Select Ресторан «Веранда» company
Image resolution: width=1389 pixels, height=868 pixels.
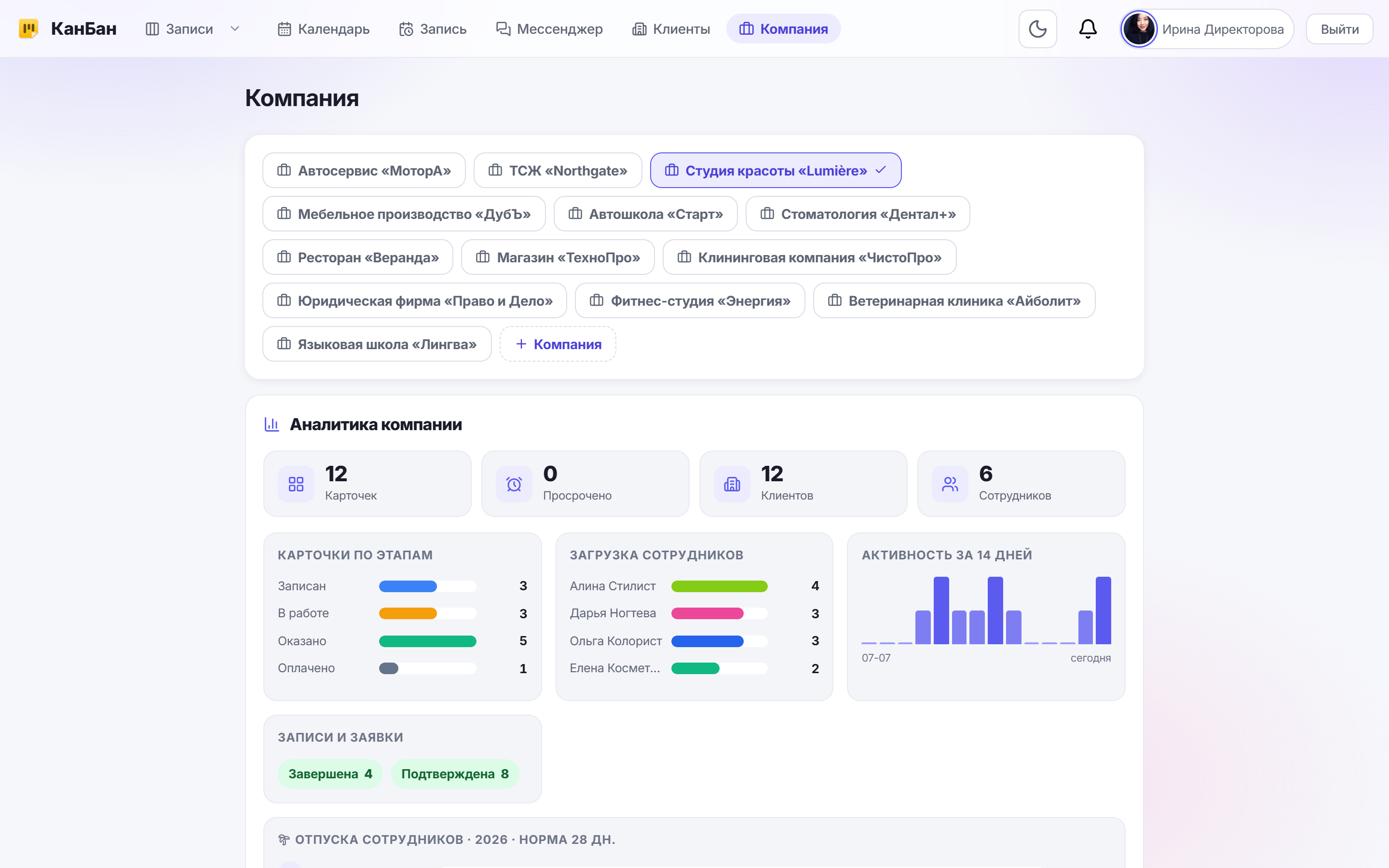pos(357,257)
